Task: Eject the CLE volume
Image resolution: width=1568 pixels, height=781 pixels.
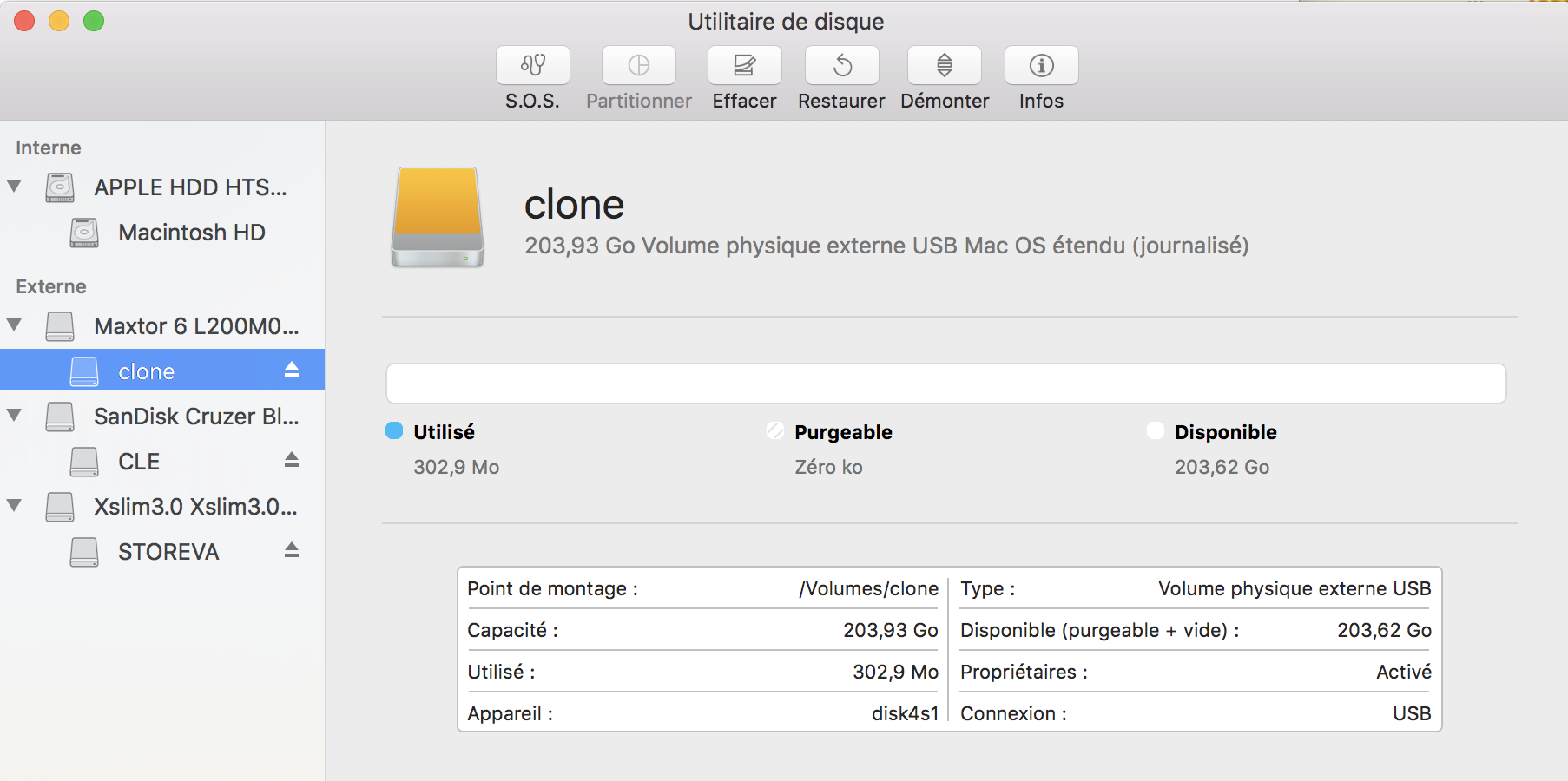Action: (x=292, y=460)
